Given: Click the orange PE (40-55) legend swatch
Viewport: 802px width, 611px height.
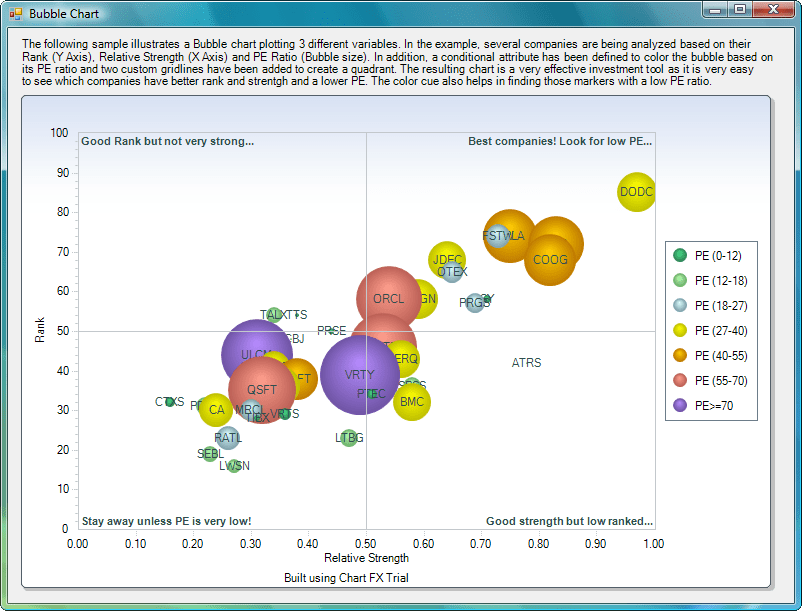Looking at the screenshot, I should click(x=681, y=355).
